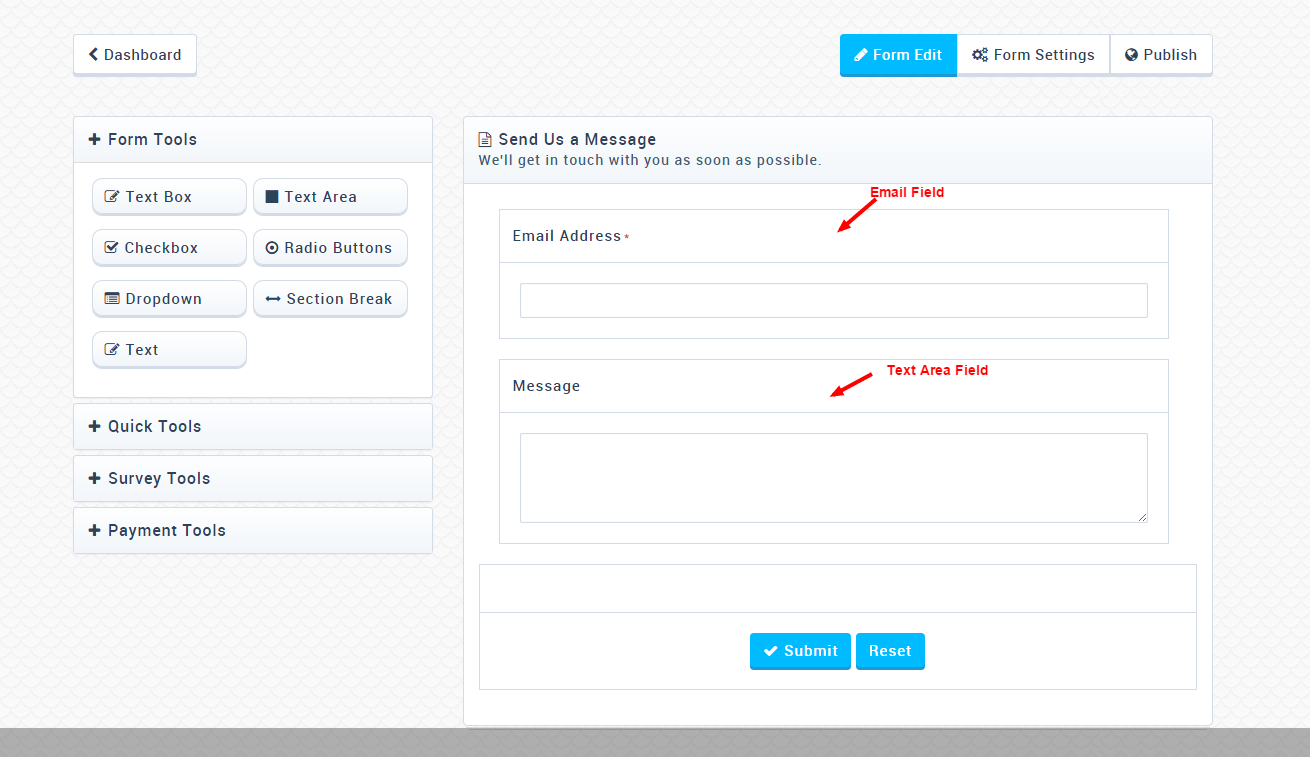Click the Reset button
Screen dimensions: 1310x757
tap(890, 651)
